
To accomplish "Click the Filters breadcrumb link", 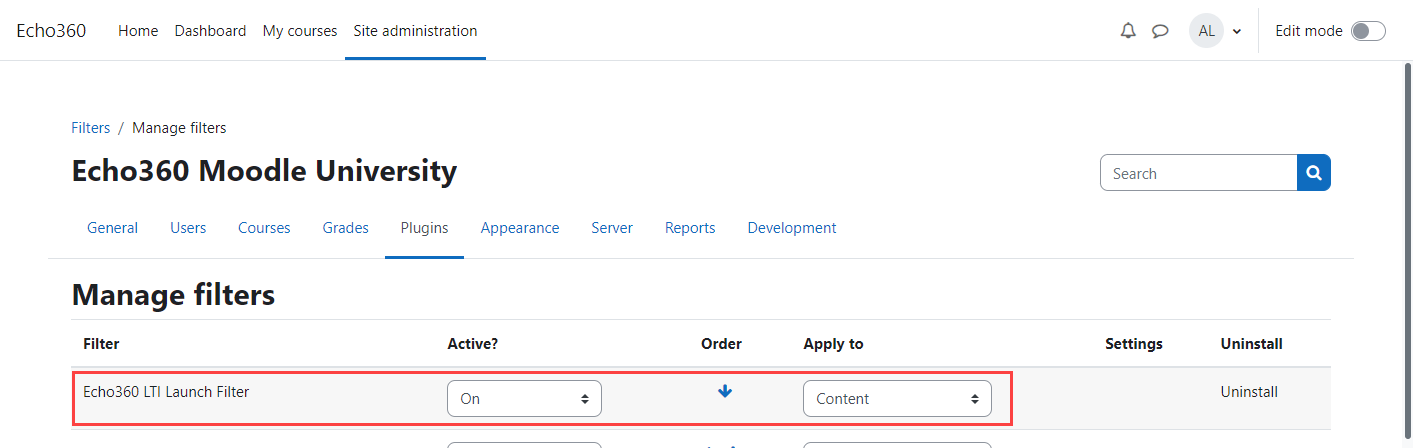I will click(x=91, y=128).
